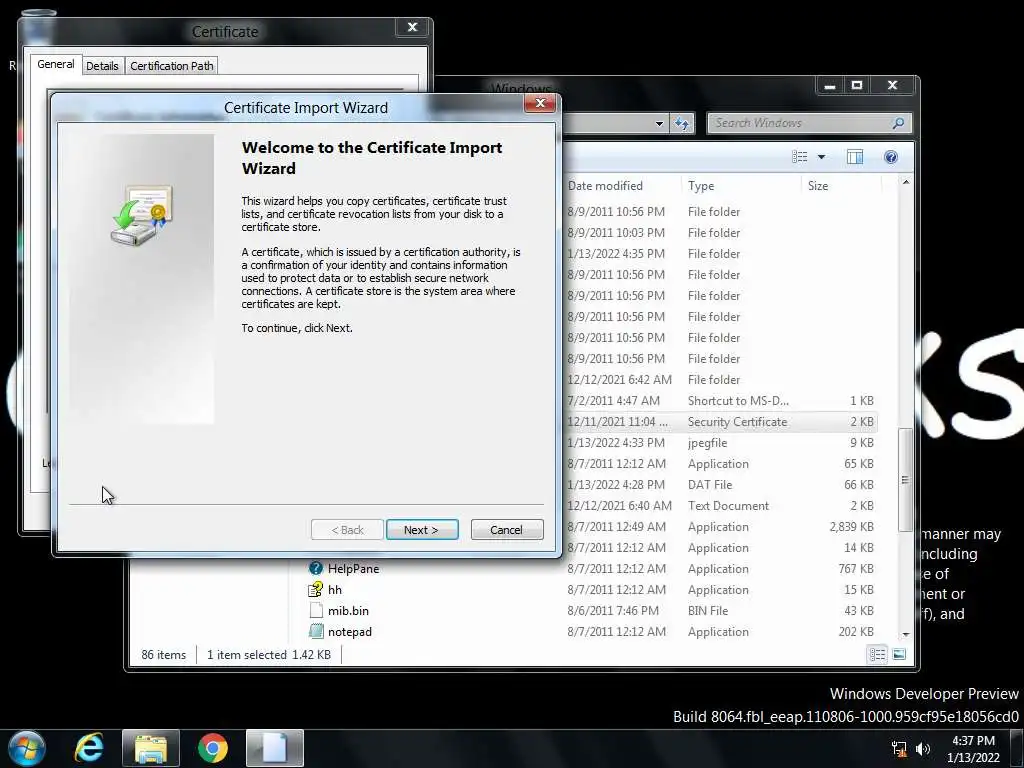Viewport: 1024px width, 768px height.
Task: Change your view icon in Explorer toolbar
Action: pos(799,157)
